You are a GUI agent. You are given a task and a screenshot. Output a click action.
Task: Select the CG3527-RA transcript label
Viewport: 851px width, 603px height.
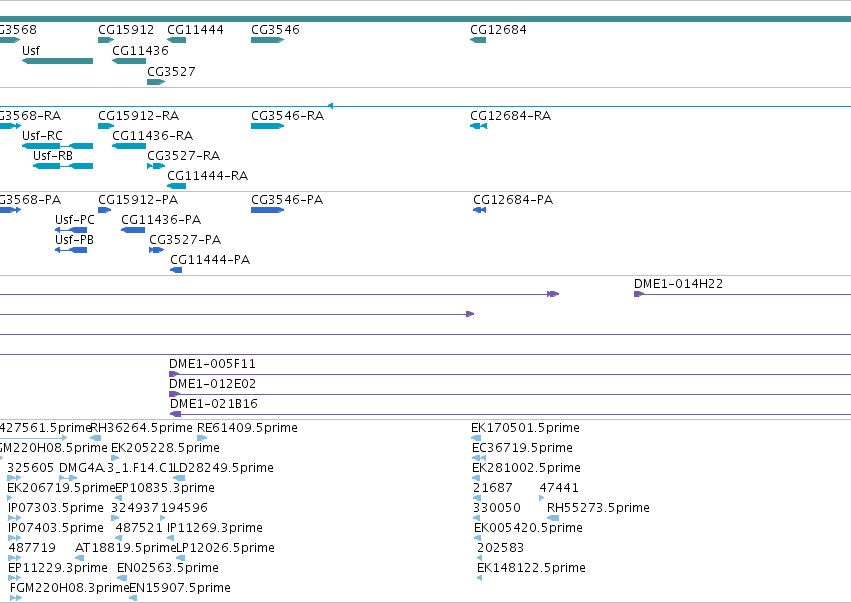point(183,156)
